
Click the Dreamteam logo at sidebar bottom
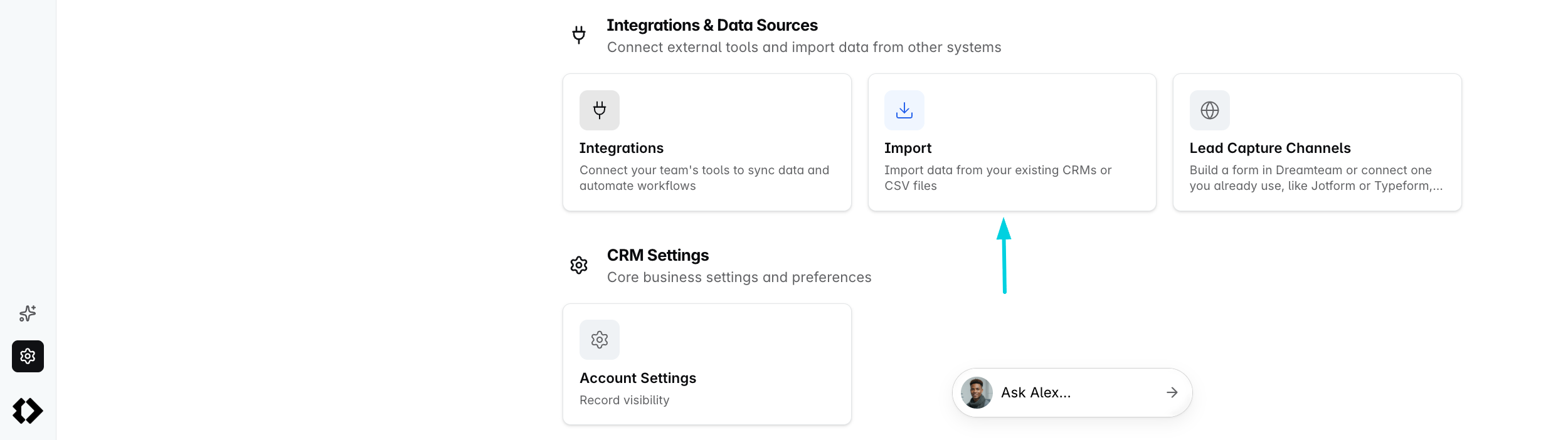[28, 411]
